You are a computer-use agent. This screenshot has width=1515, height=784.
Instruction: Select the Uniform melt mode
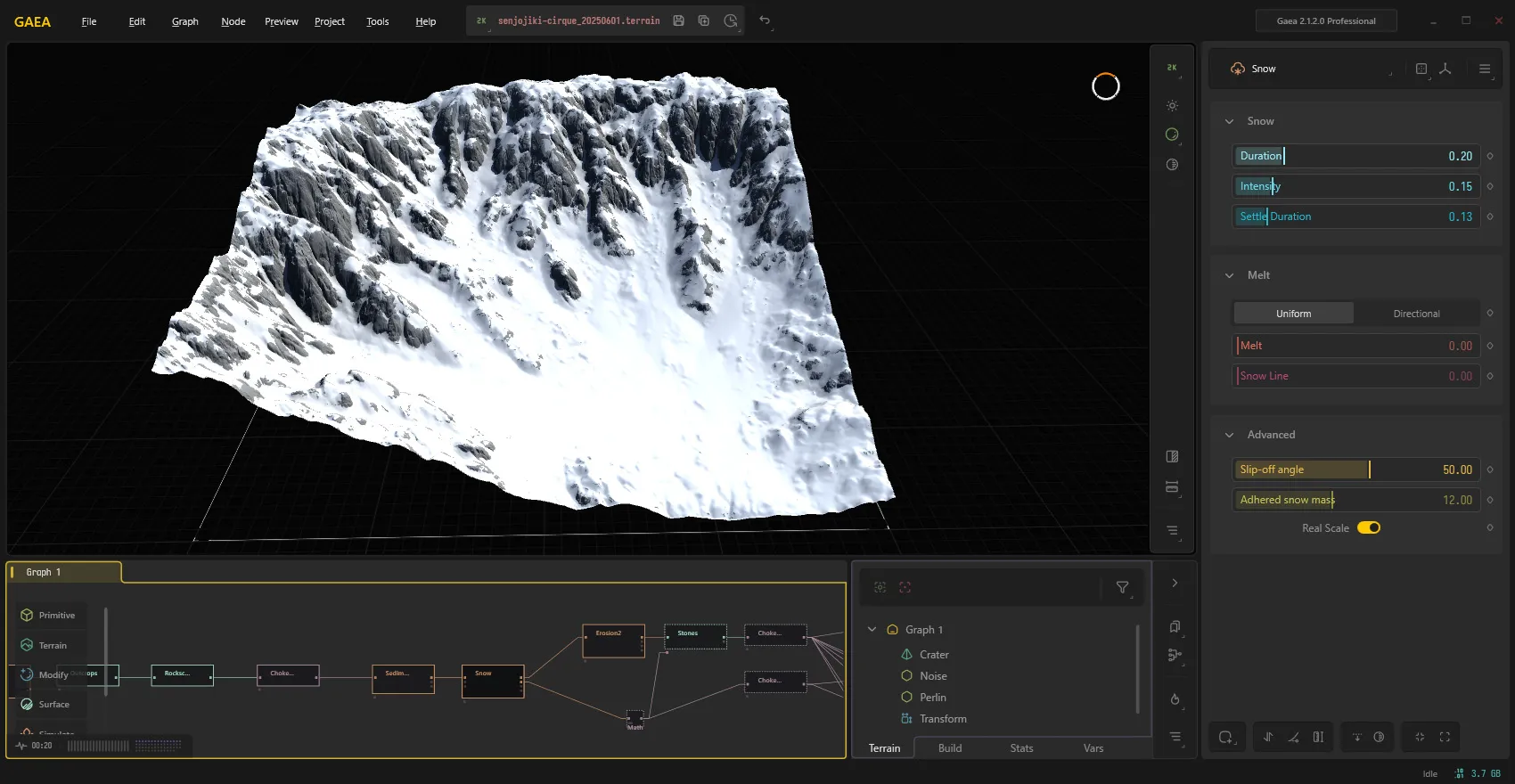[1293, 314]
